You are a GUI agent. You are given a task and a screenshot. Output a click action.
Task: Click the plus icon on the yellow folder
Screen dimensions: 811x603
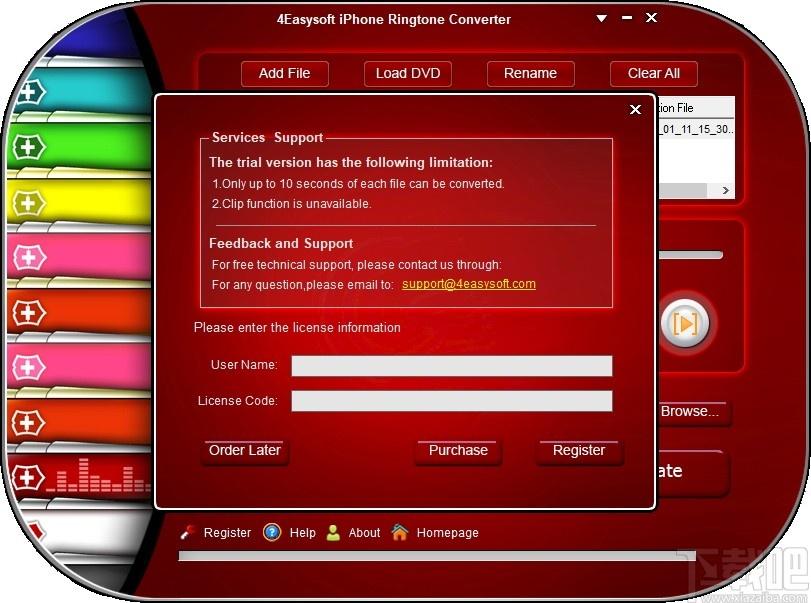(29, 203)
